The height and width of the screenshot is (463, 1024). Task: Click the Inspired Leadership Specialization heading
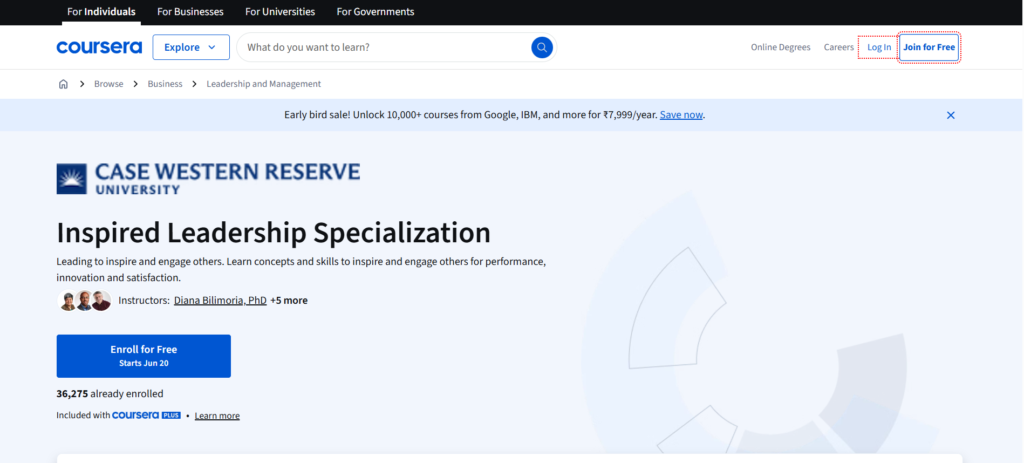[274, 232]
